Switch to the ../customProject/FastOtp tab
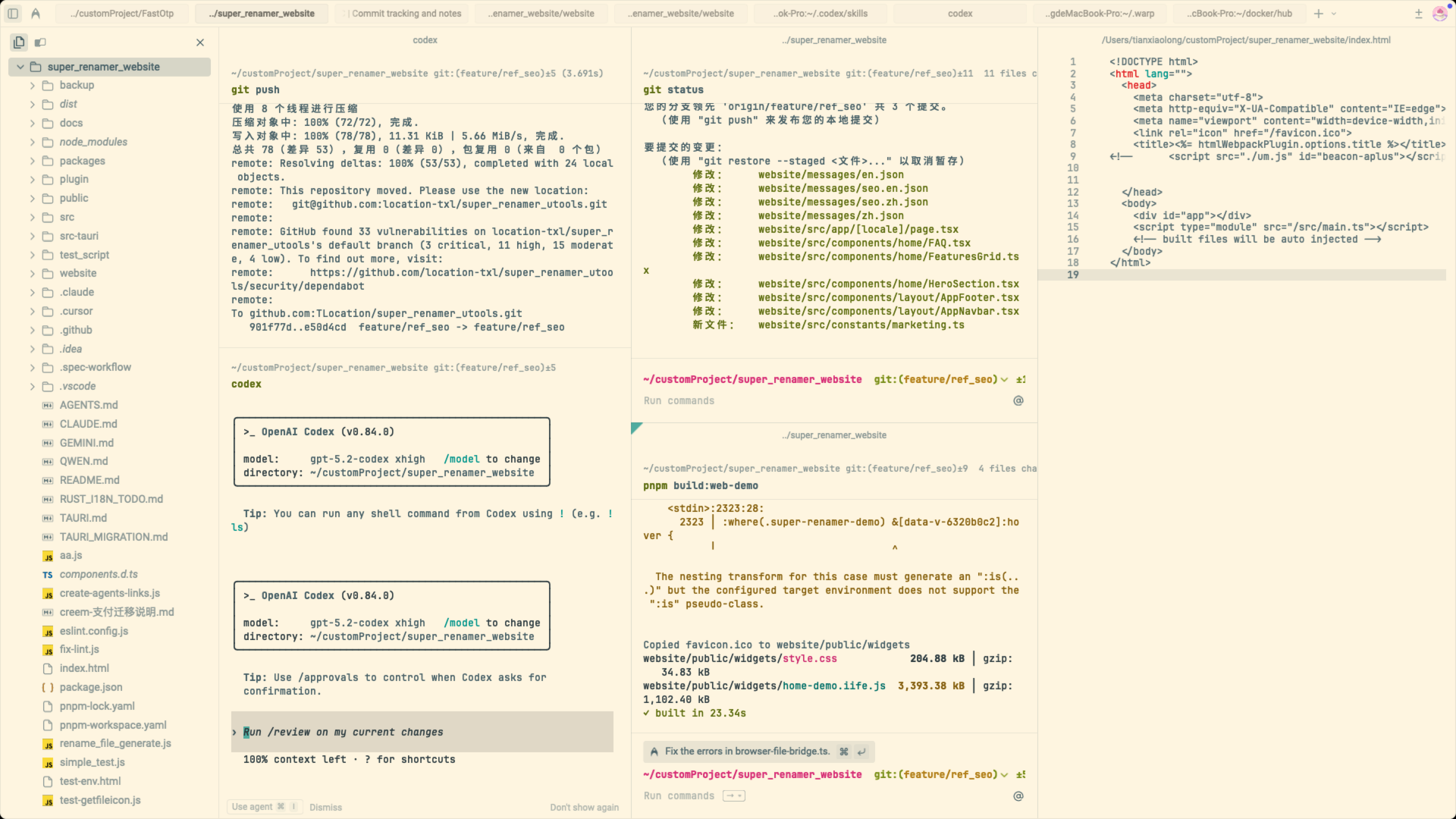1456x819 pixels. pyautogui.click(x=121, y=14)
